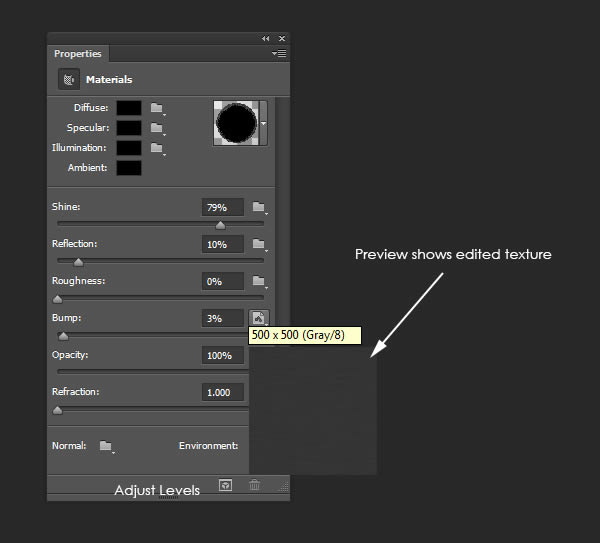Select the Properties tab

click(x=78, y=54)
